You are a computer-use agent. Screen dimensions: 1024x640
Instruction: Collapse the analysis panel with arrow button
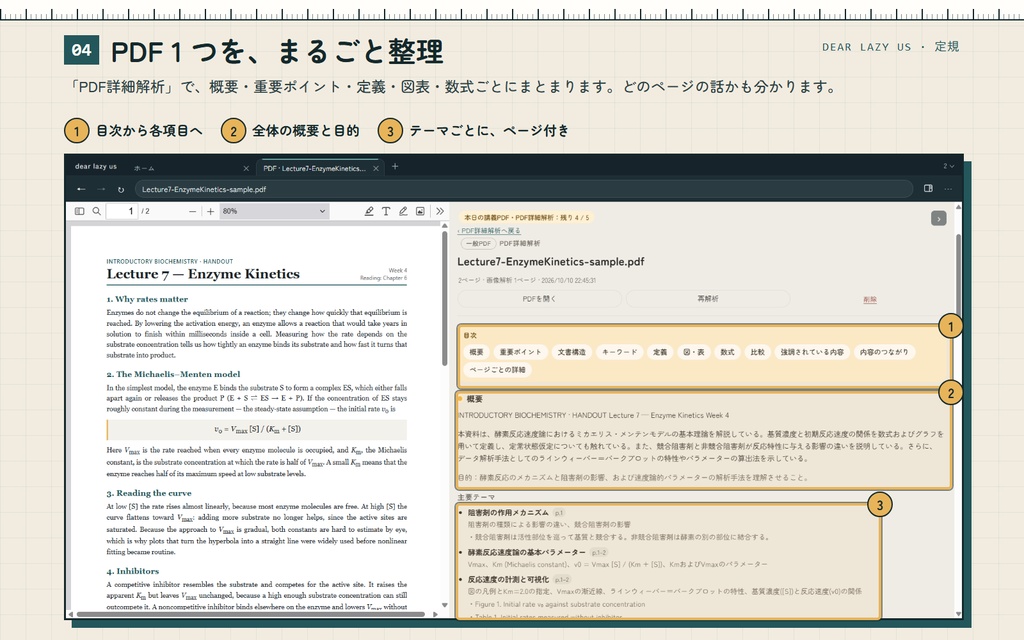(938, 219)
